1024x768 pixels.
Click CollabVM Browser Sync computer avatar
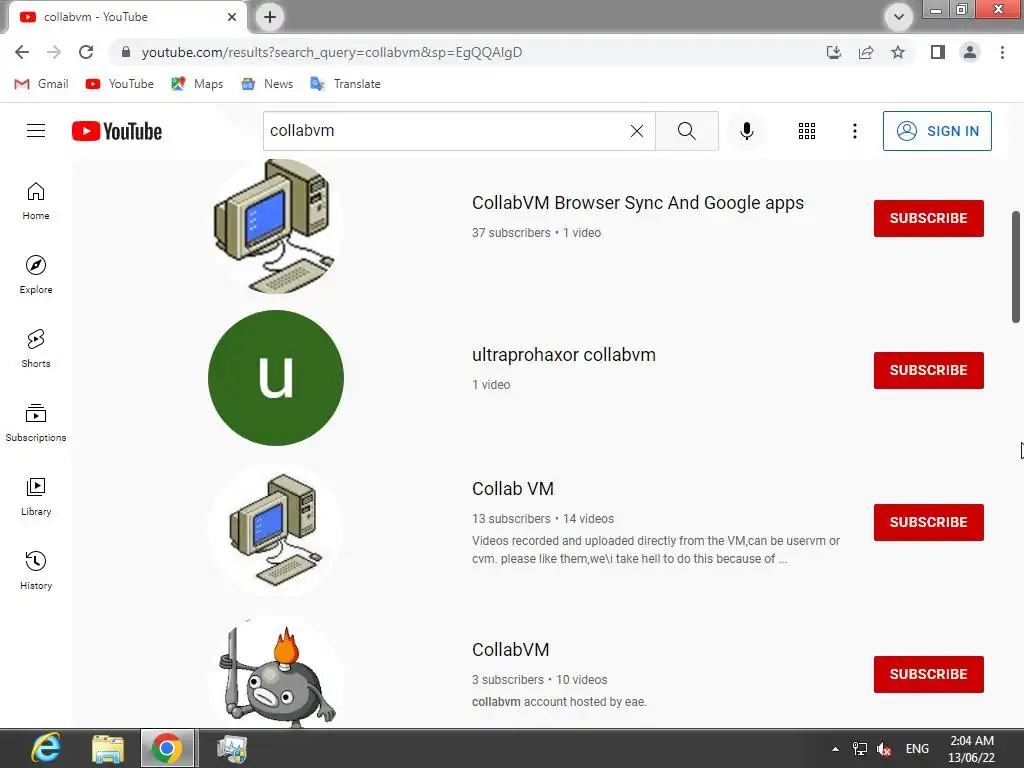click(276, 226)
